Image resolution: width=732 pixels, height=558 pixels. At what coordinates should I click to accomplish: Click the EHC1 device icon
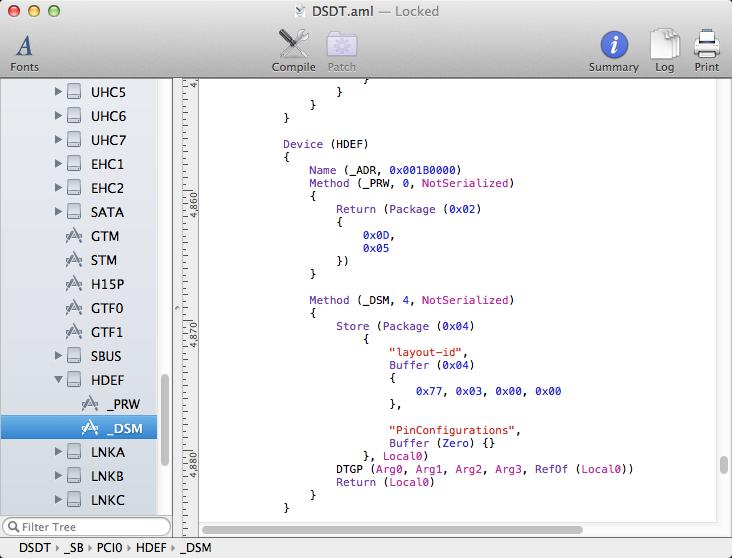tap(74, 163)
